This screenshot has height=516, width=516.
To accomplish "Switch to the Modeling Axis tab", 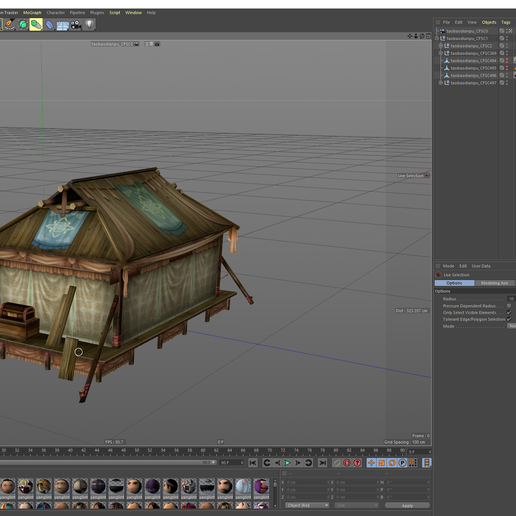I will coord(494,283).
